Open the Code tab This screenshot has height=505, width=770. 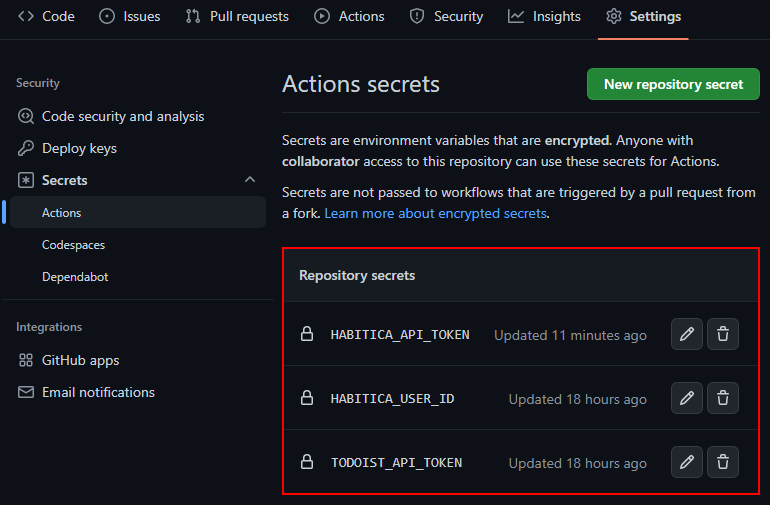(x=46, y=16)
